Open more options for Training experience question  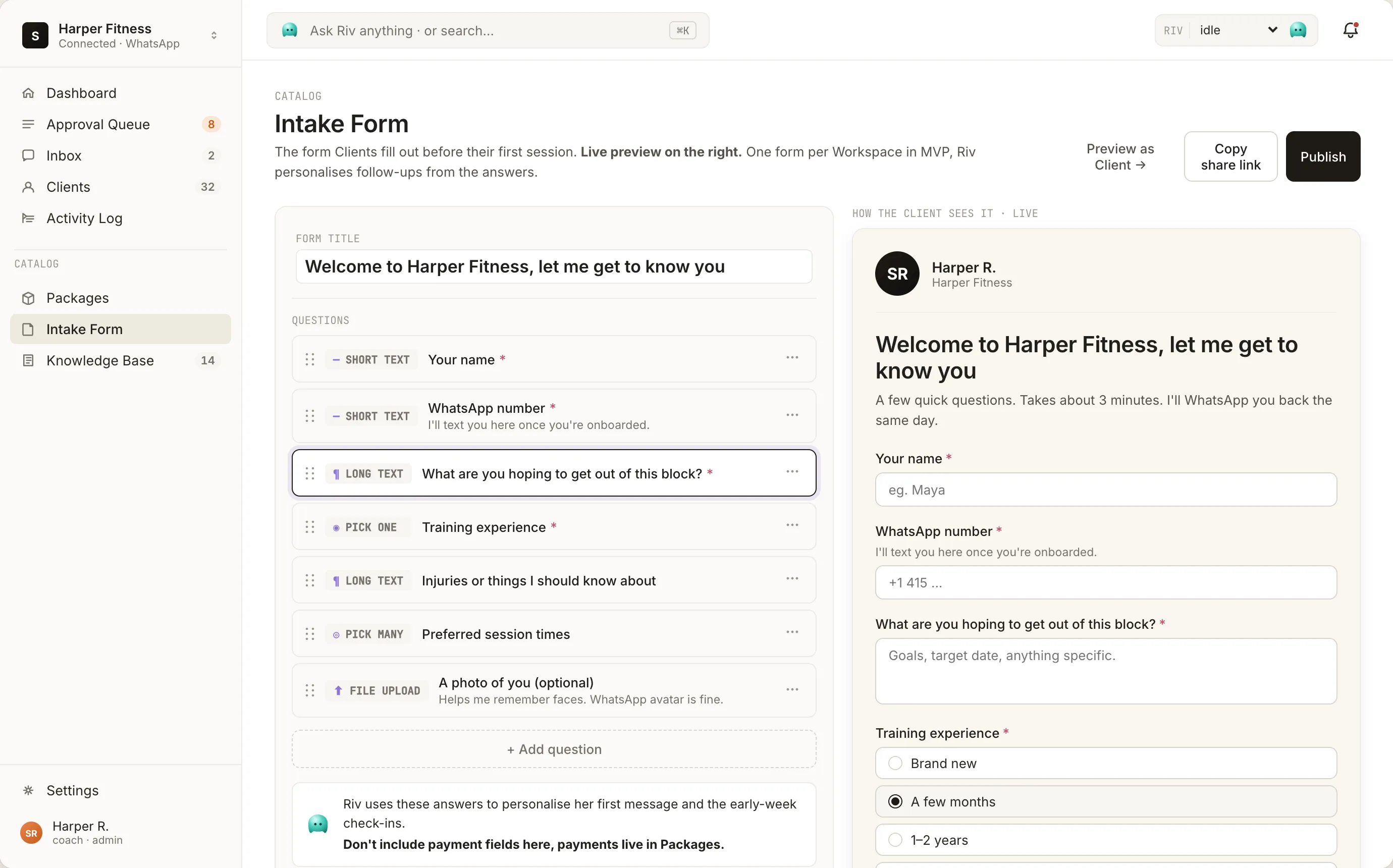792,525
